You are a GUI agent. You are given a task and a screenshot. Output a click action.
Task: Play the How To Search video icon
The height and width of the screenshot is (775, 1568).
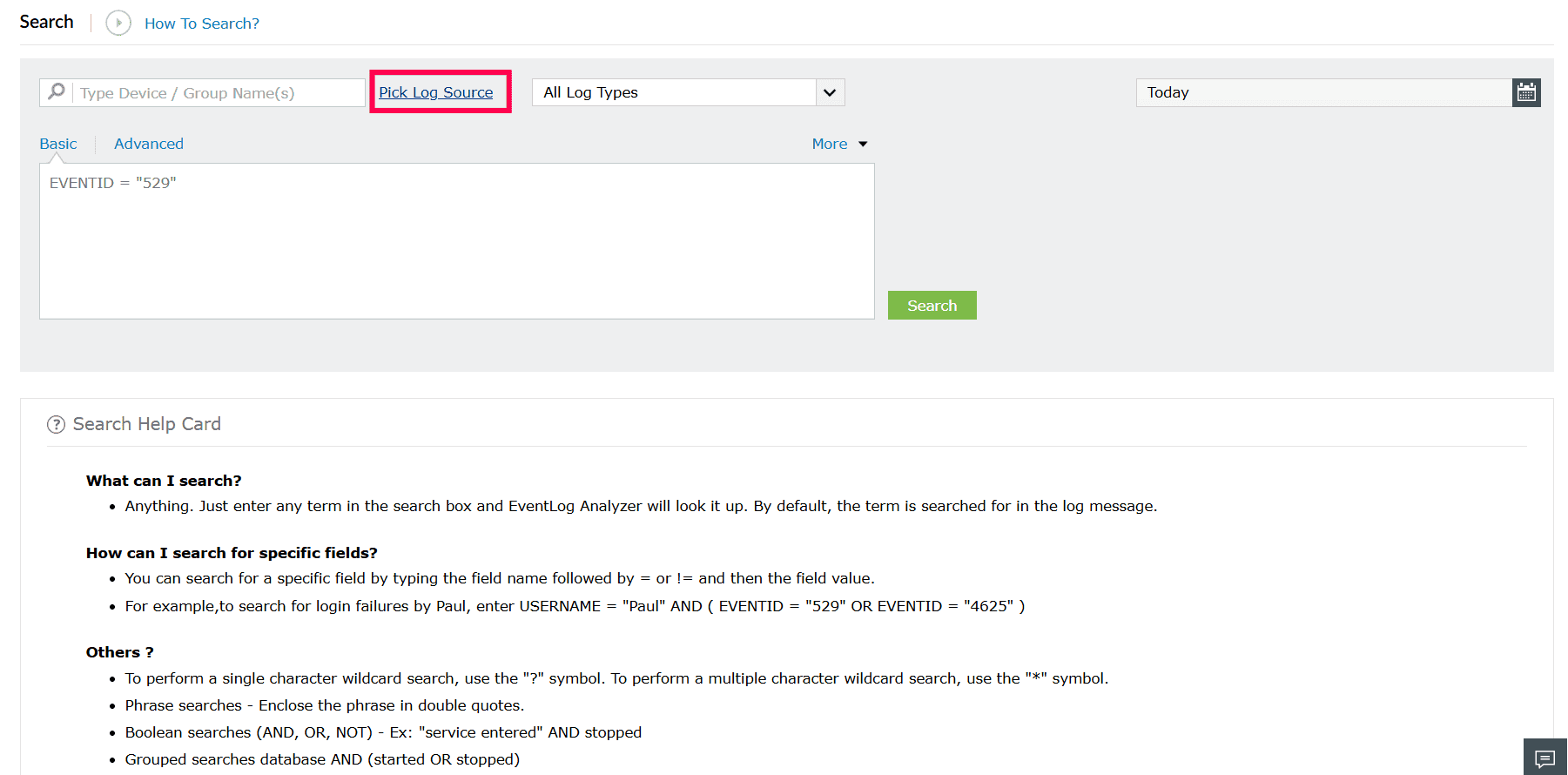(118, 23)
